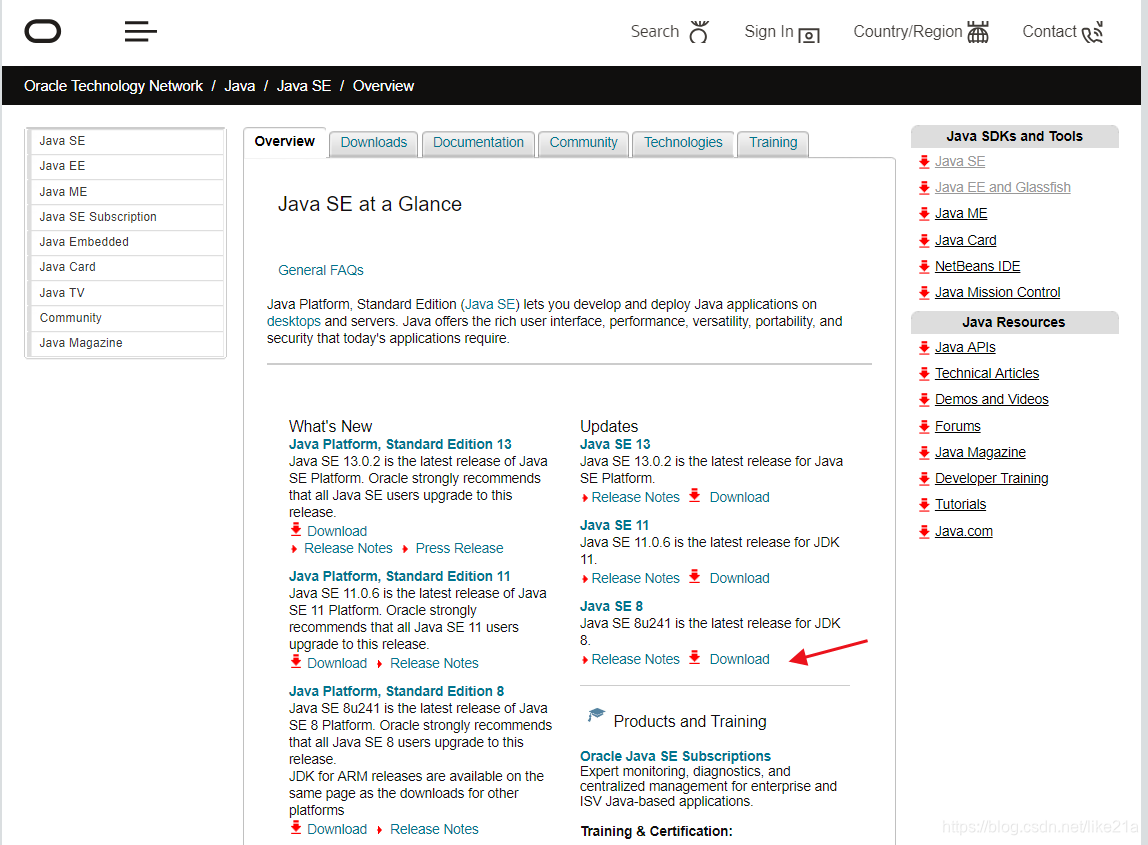Click the red arrow icon next to Java Card
Image resolution: width=1148 pixels, height=845 pixels.
point(924,240)
